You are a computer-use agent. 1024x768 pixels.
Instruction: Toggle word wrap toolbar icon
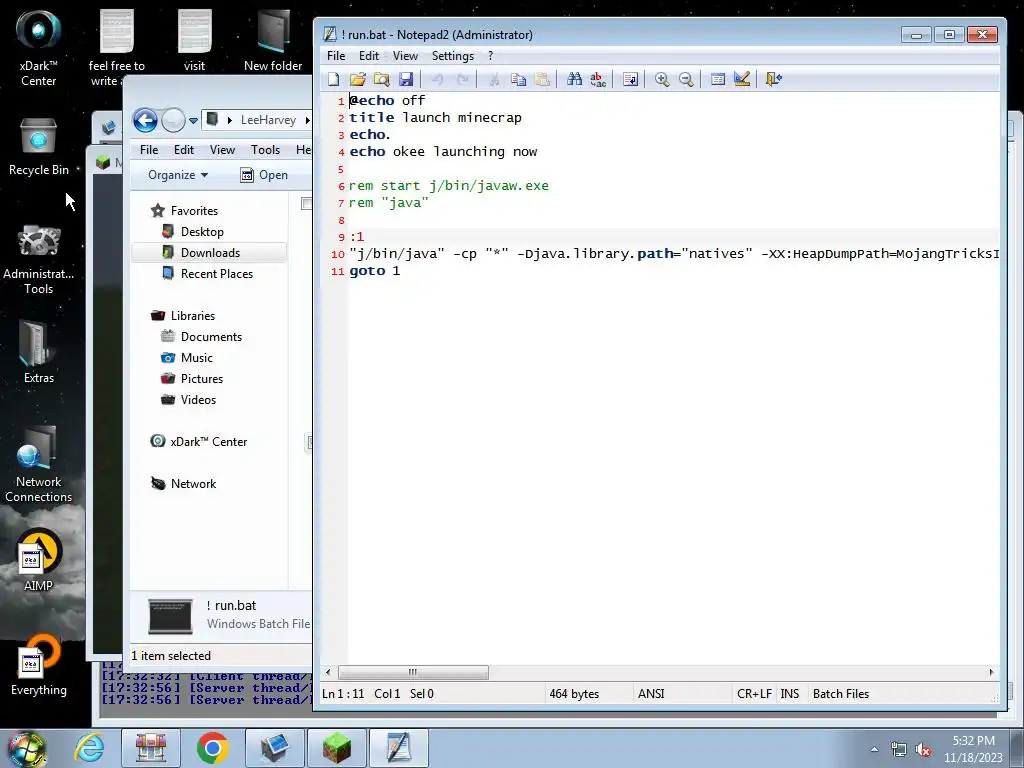coord(630,80)
